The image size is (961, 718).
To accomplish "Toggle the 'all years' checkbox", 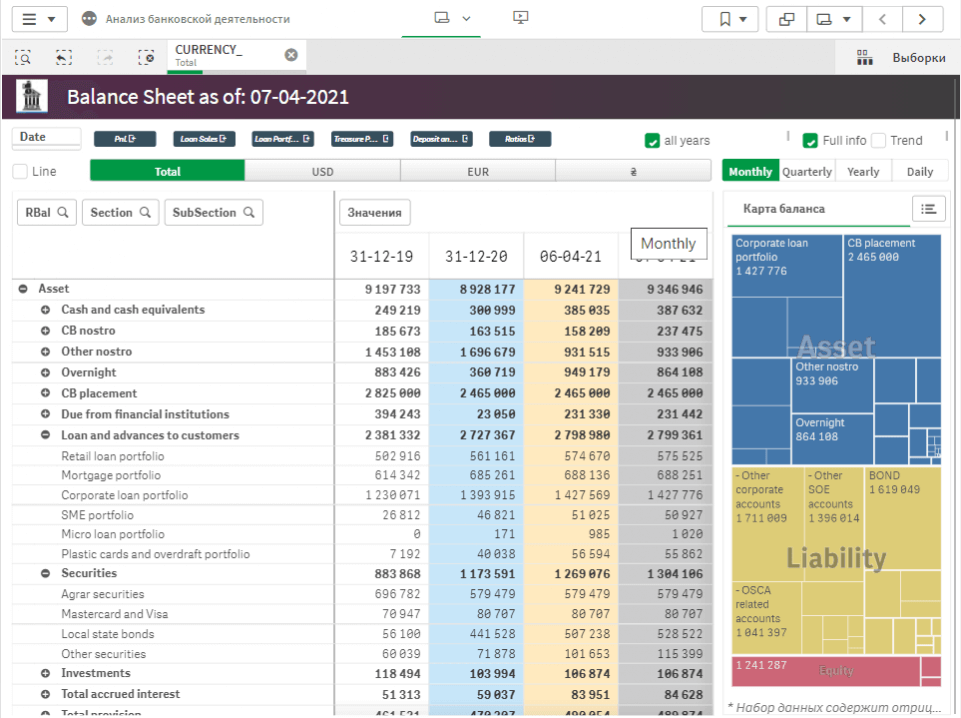I will click(x=652, y=141).
